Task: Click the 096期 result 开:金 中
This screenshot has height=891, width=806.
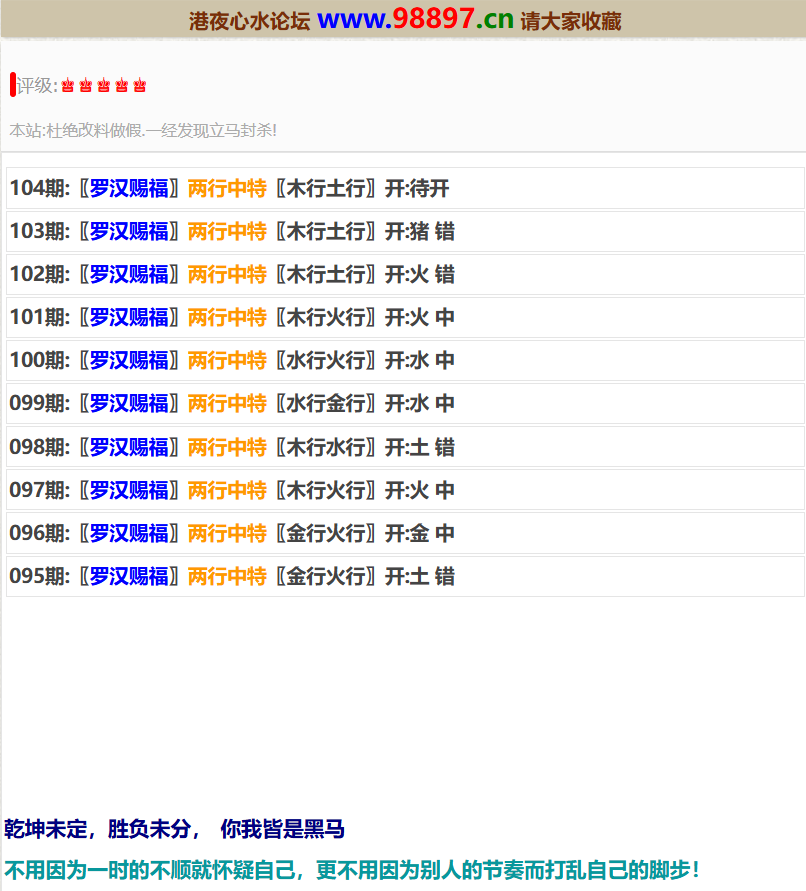Action: pyautogui.click(x=420, y=533)
